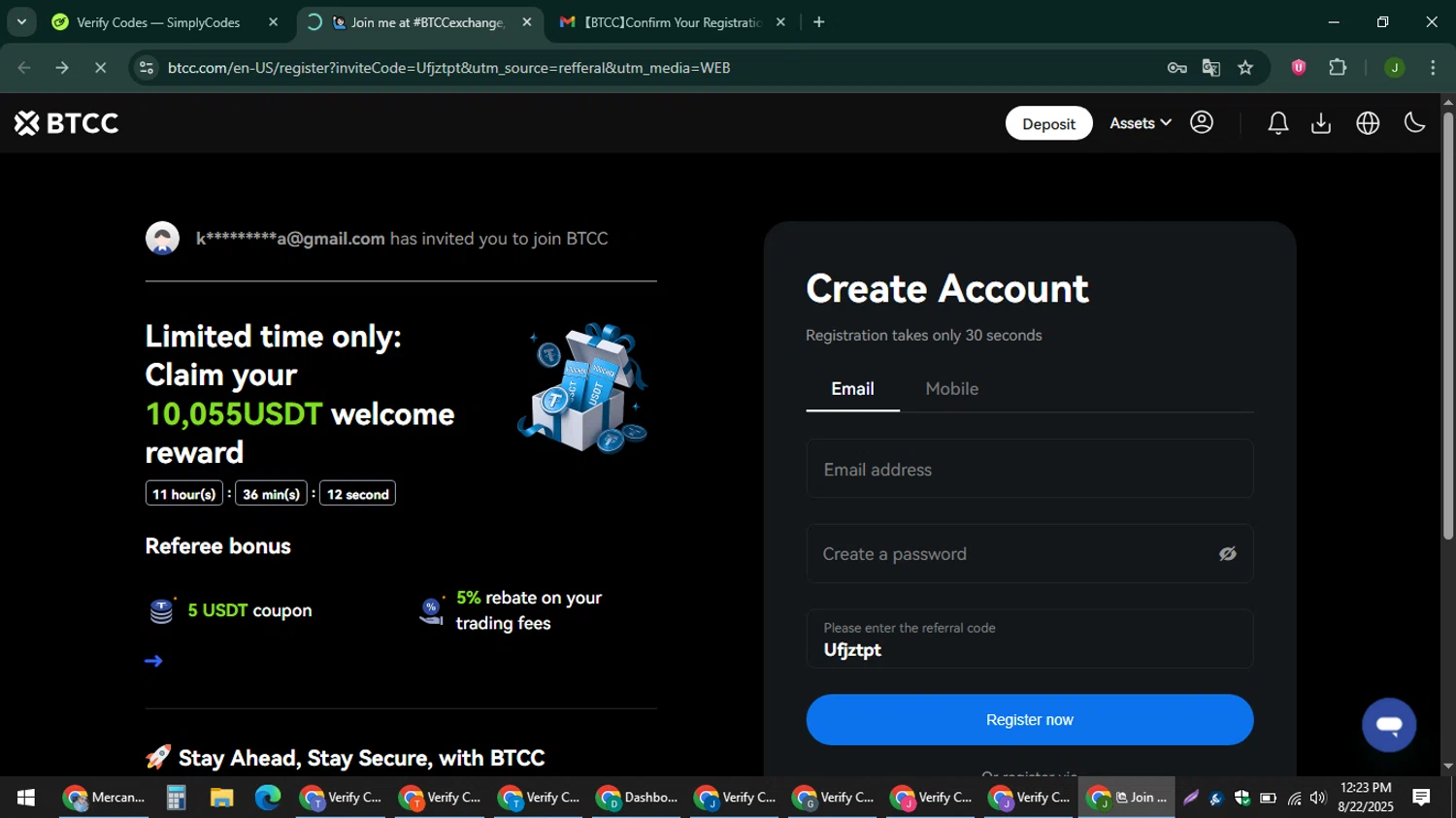This screenshot has width=1456, height=818.
Task: Open the language globe selector
Action: 1368,123
